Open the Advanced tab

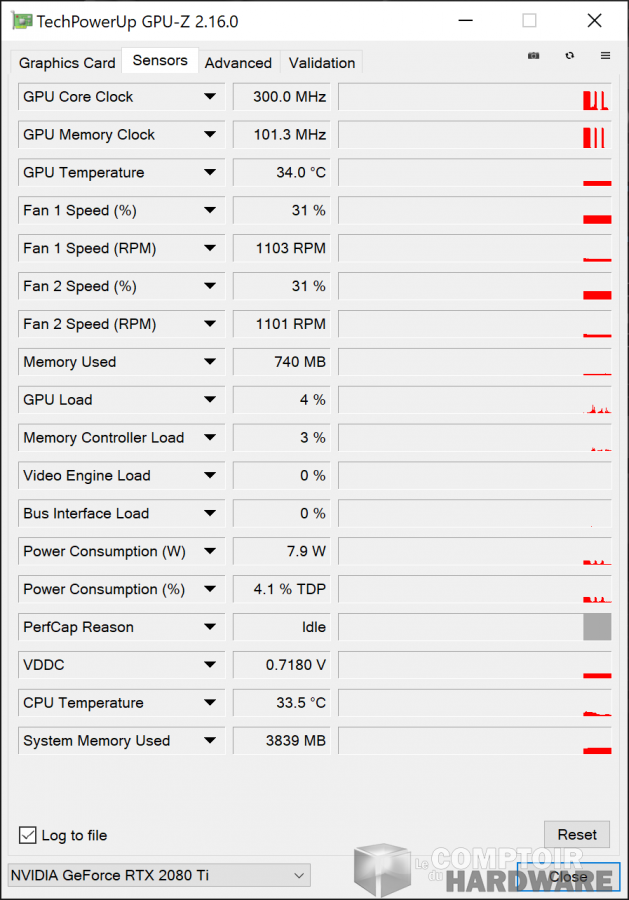pos(238,62)
